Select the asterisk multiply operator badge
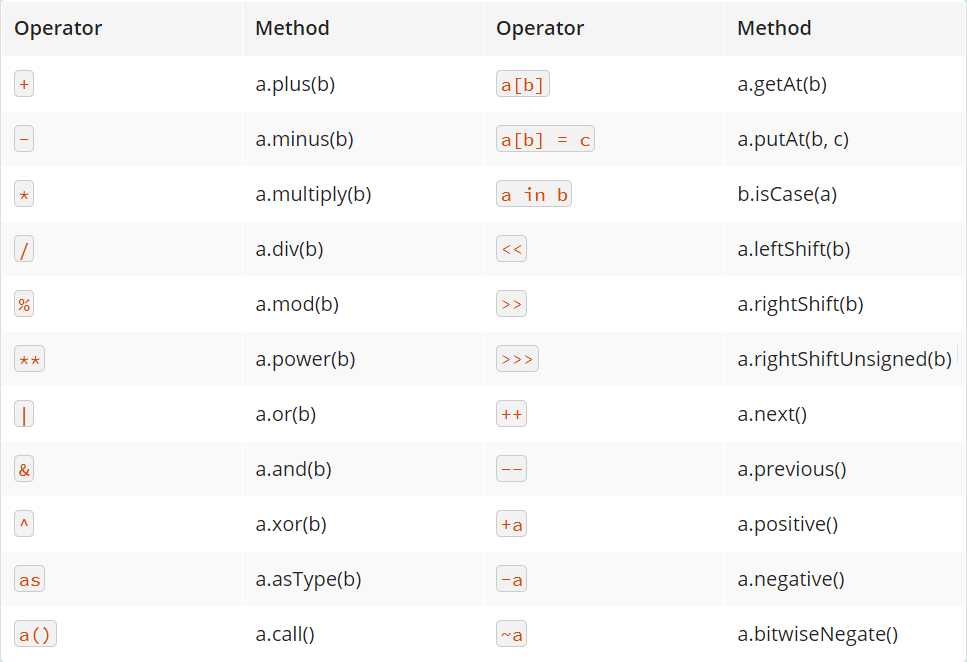 pos(24,195)
